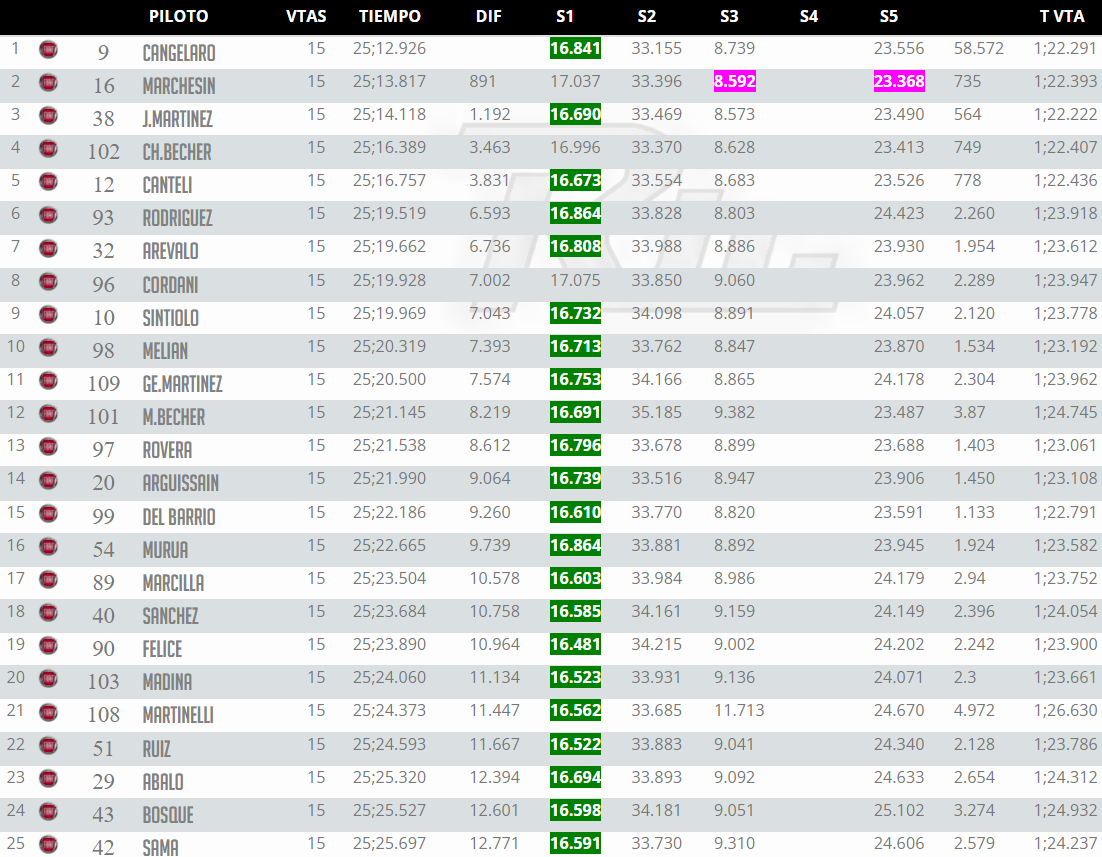Click the TIEMPO column header
This screenshot has height=857, width=1102.
389,16
